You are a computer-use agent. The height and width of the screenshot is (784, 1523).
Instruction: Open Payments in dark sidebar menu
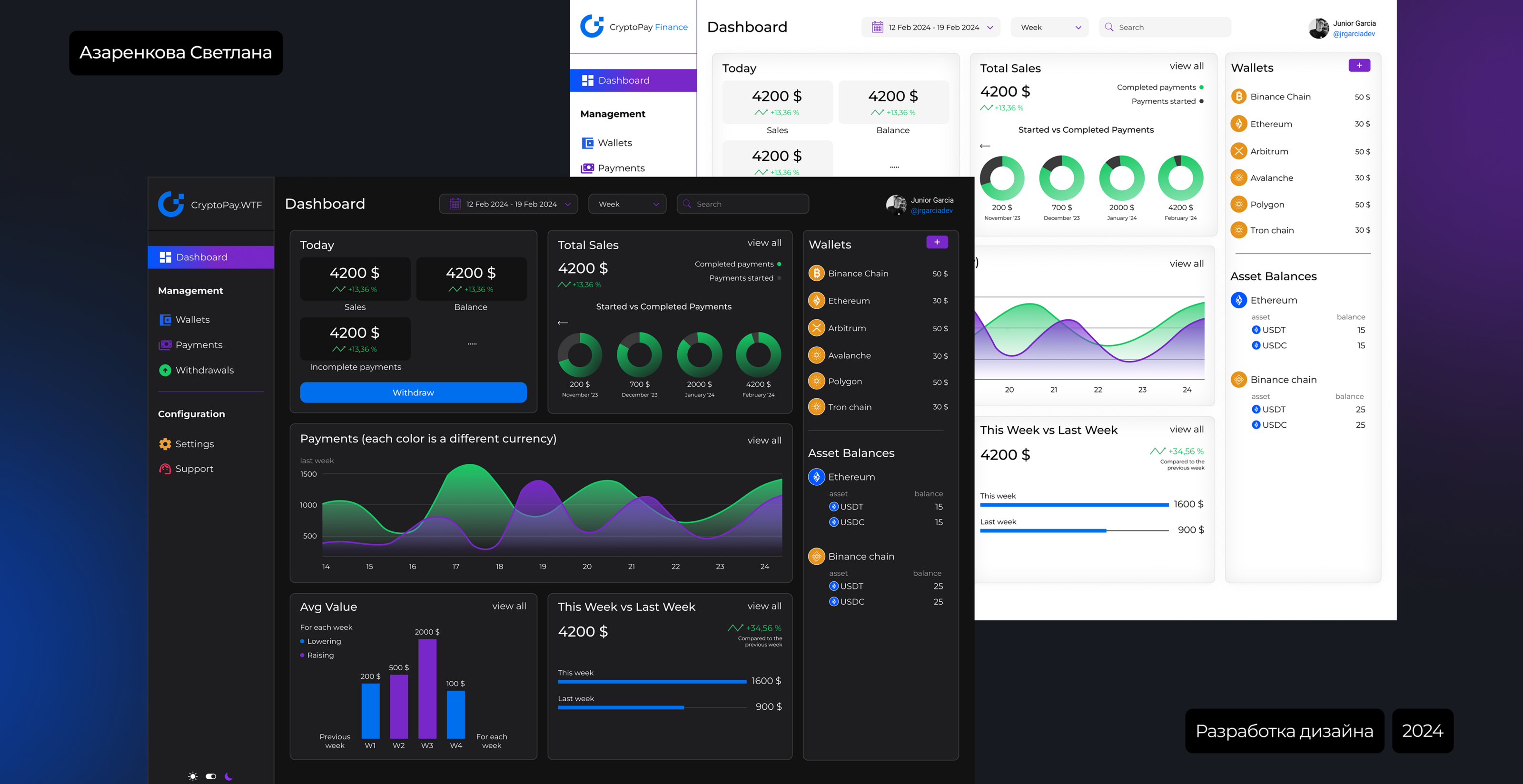coord(198,345)
